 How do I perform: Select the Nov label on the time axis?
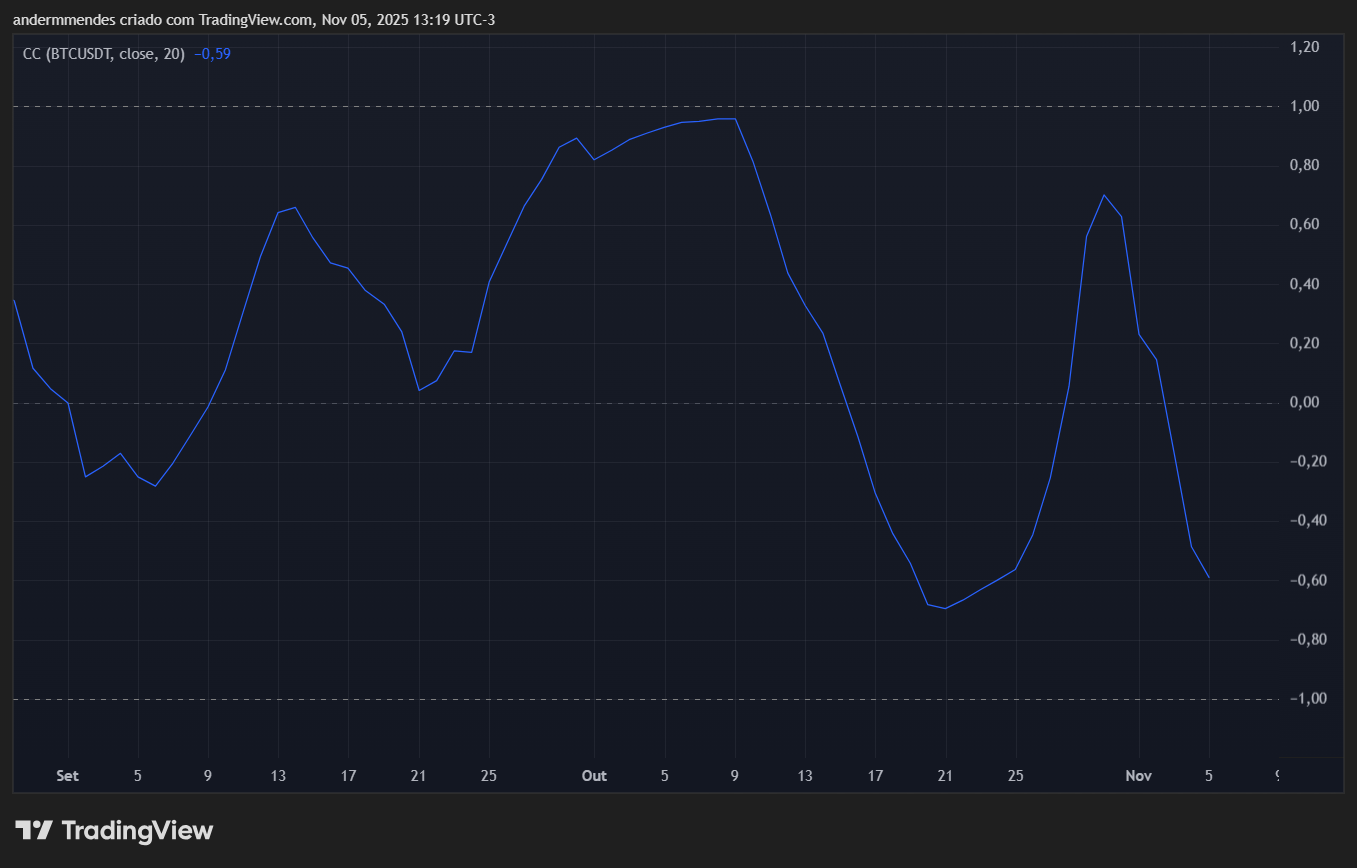[x=1138, y=775]
